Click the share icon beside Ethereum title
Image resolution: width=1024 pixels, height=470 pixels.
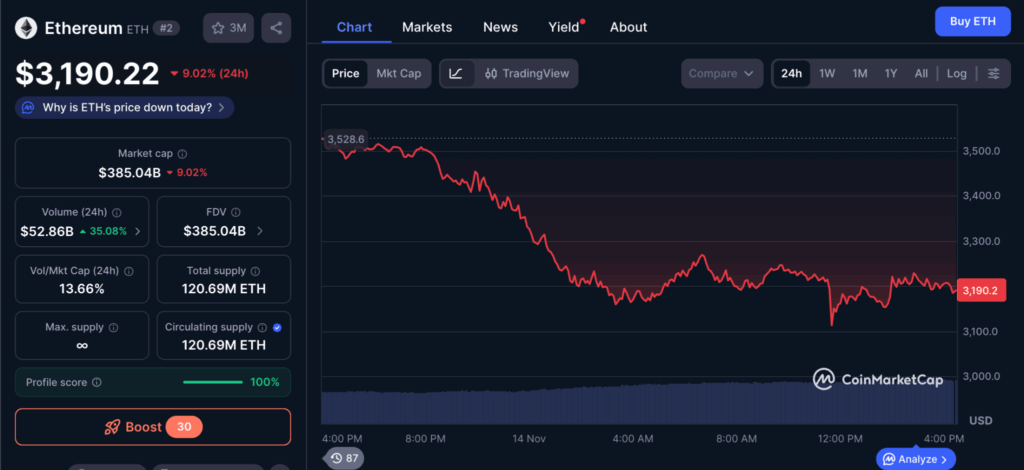click(x=276, y=28)
